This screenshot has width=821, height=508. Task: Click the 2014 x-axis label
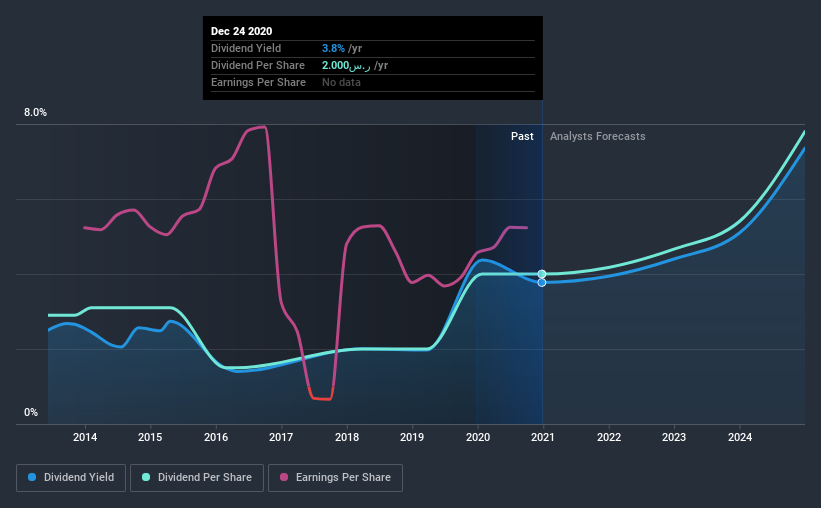[x=85, y=437]
